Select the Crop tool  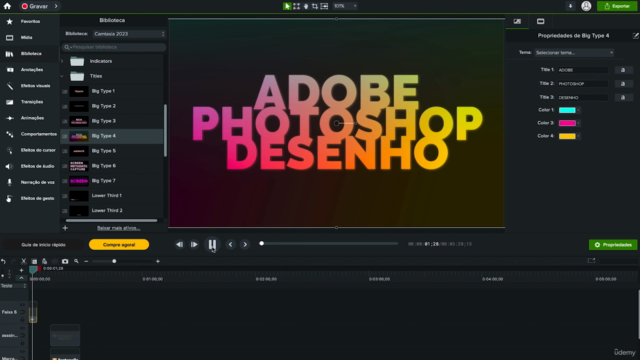tap(315, 6)
